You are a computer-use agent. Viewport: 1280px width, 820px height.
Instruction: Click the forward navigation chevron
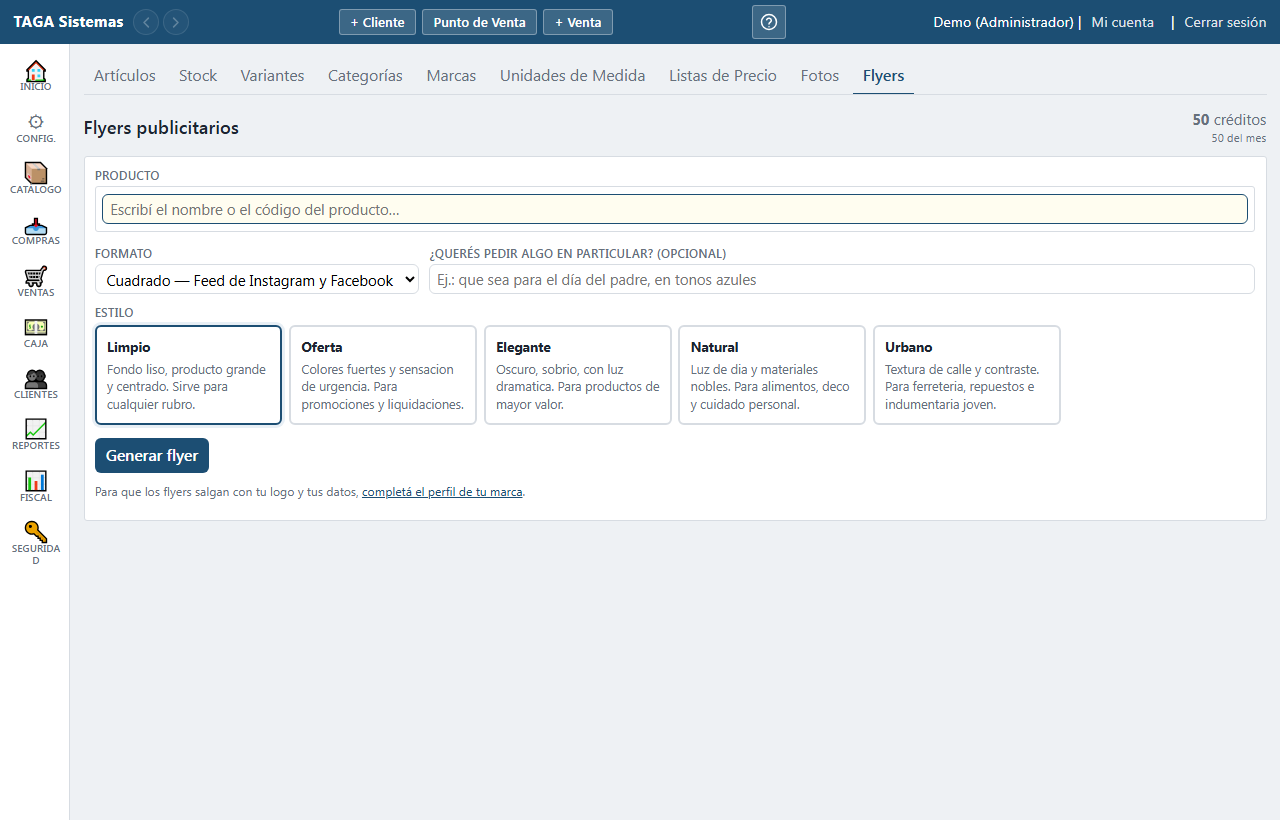click(176, 22)
